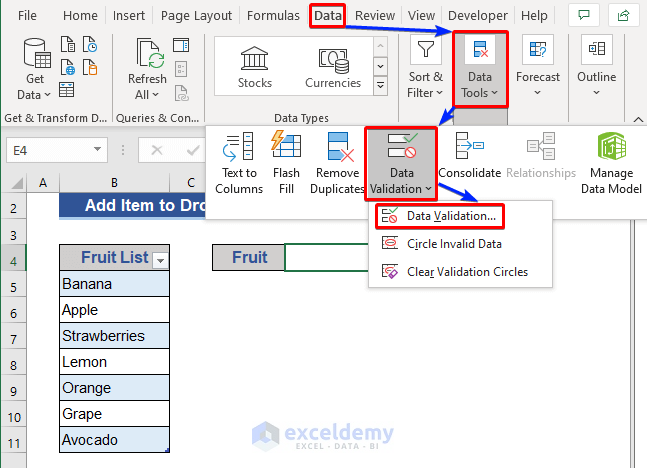The width and height of the screenshot is (647, 468).
Task: Click the Comments icon in title area
Action: click(584, 16)
